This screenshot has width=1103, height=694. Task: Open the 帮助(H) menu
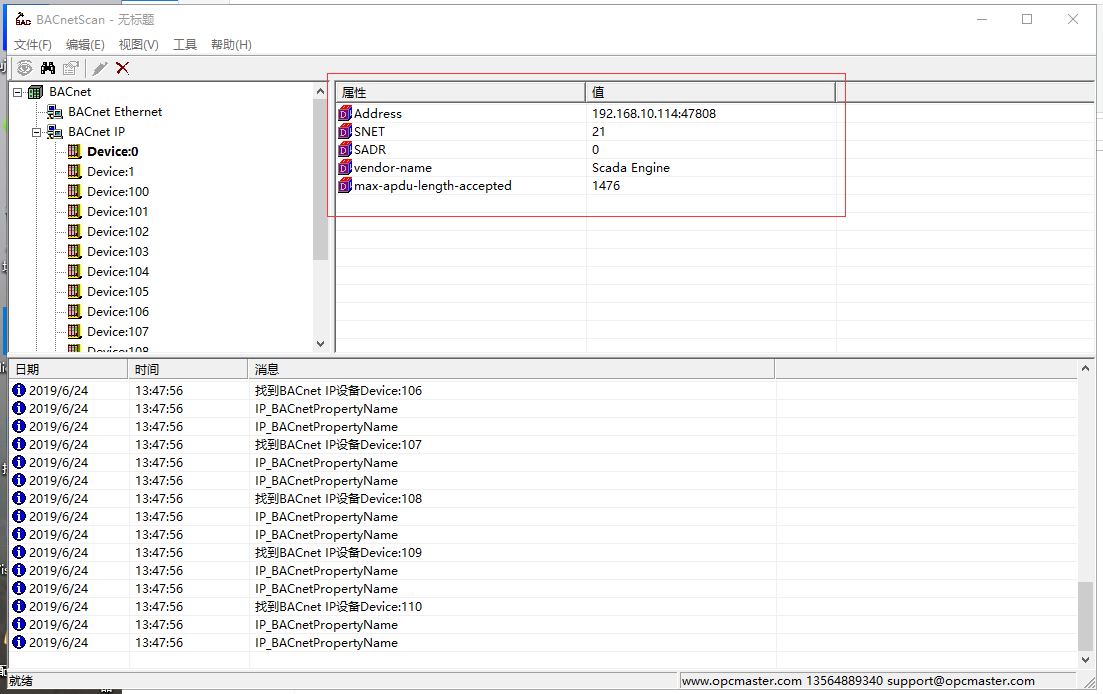[231, 45]
